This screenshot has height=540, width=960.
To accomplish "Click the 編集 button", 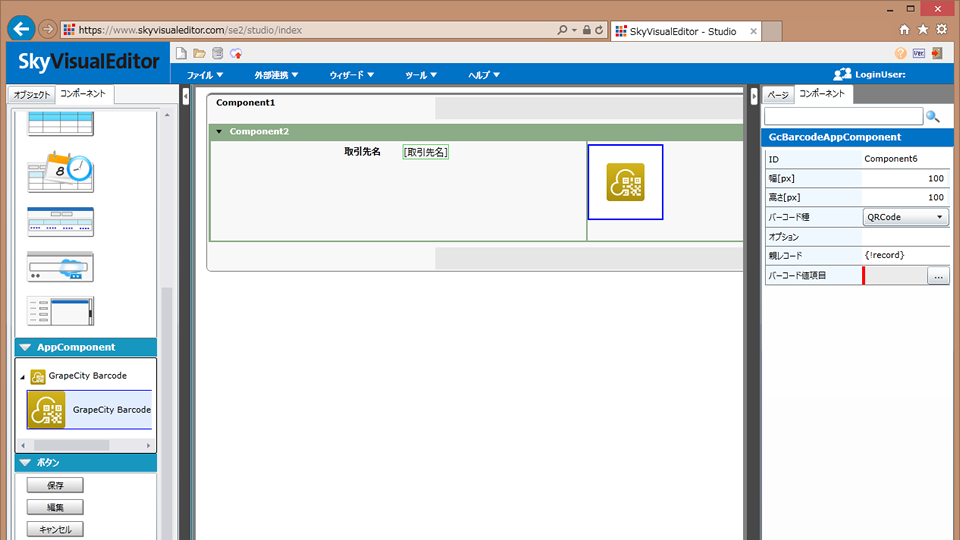I will [55, 507].
